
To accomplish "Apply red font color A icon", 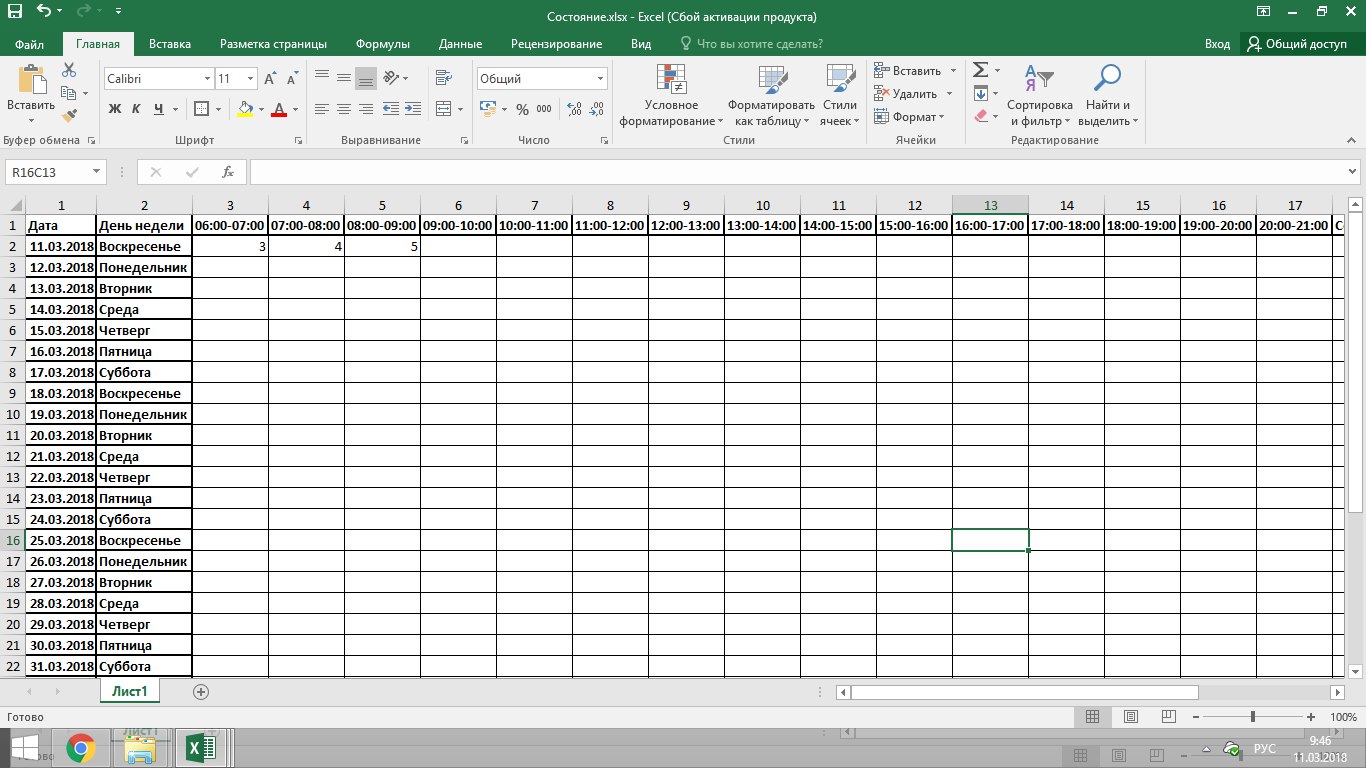I will tap(280, 109).
